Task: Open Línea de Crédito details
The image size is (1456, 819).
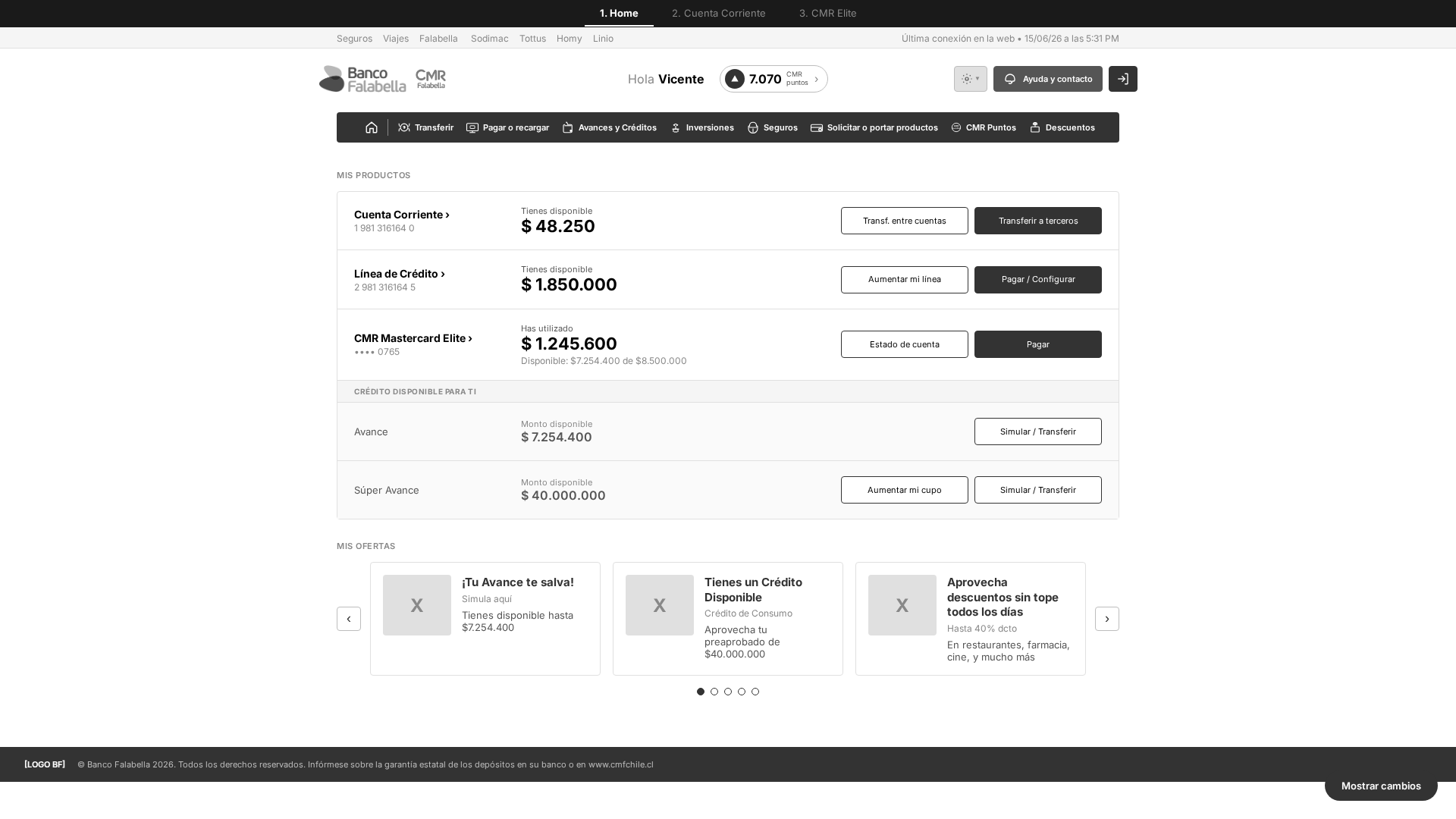Action: pos(400,274)
